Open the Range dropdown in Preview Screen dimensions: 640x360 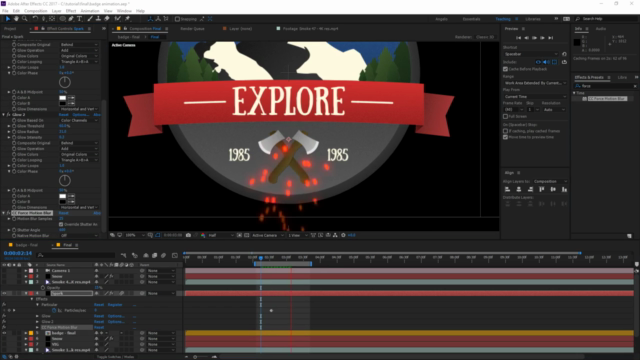(535, 83)
